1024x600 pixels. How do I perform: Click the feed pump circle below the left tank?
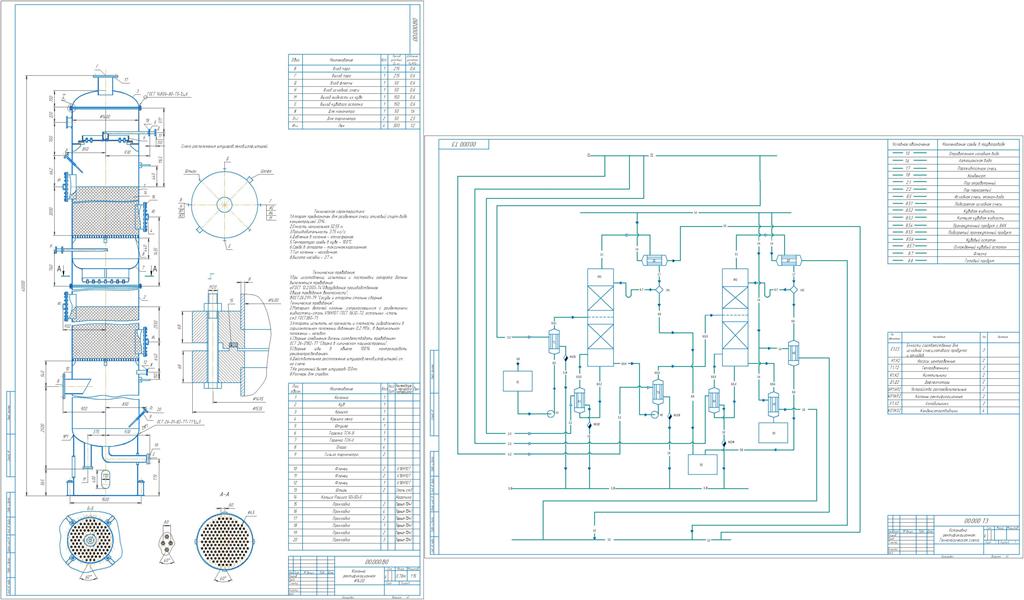click(550, 413)
